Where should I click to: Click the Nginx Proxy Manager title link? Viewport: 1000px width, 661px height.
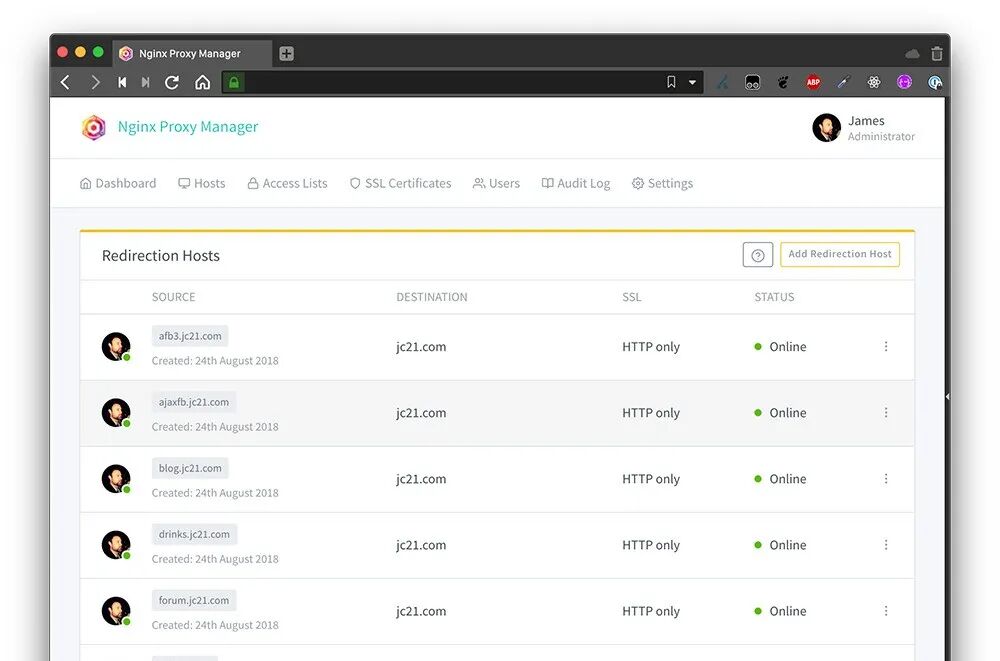point(188,127)
